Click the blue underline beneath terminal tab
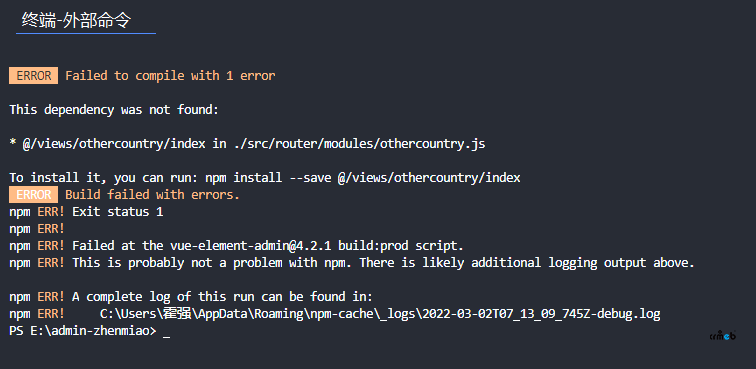Screen dimensions: 756x369 pyautogui.click(x=86, y=34)
